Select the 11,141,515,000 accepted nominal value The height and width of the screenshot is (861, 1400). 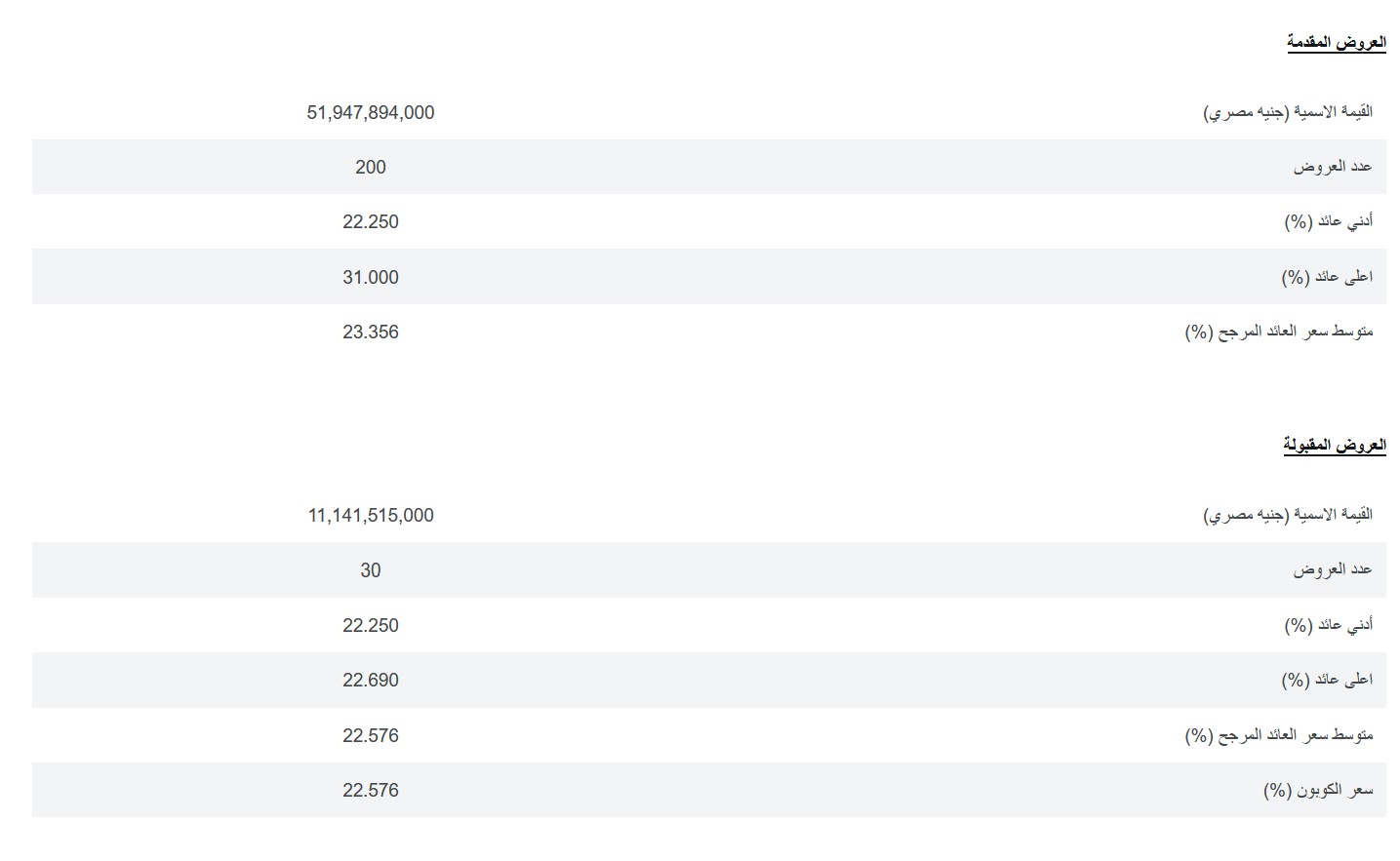tap(371, 515)
